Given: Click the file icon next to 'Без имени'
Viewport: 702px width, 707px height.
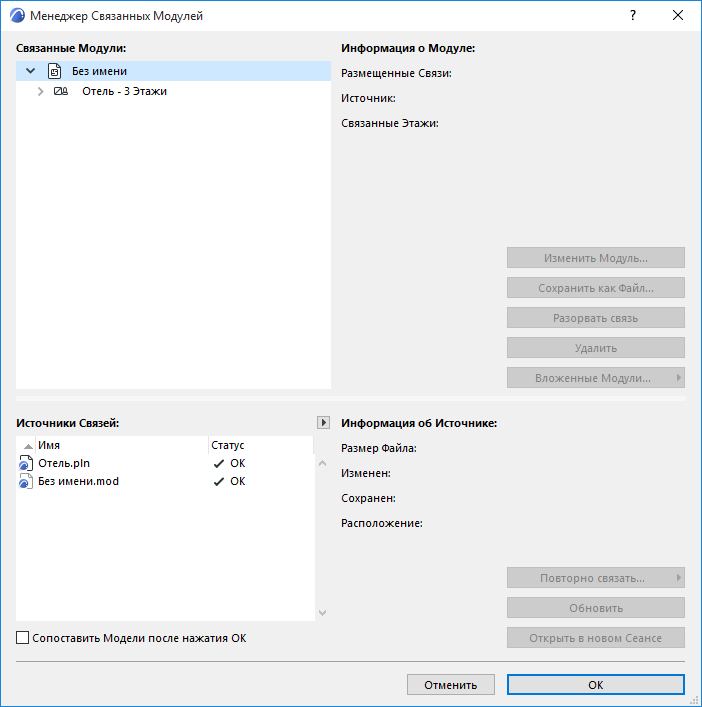Looking at the screenshot, I should pyautogui.click(x=55, y=71).
